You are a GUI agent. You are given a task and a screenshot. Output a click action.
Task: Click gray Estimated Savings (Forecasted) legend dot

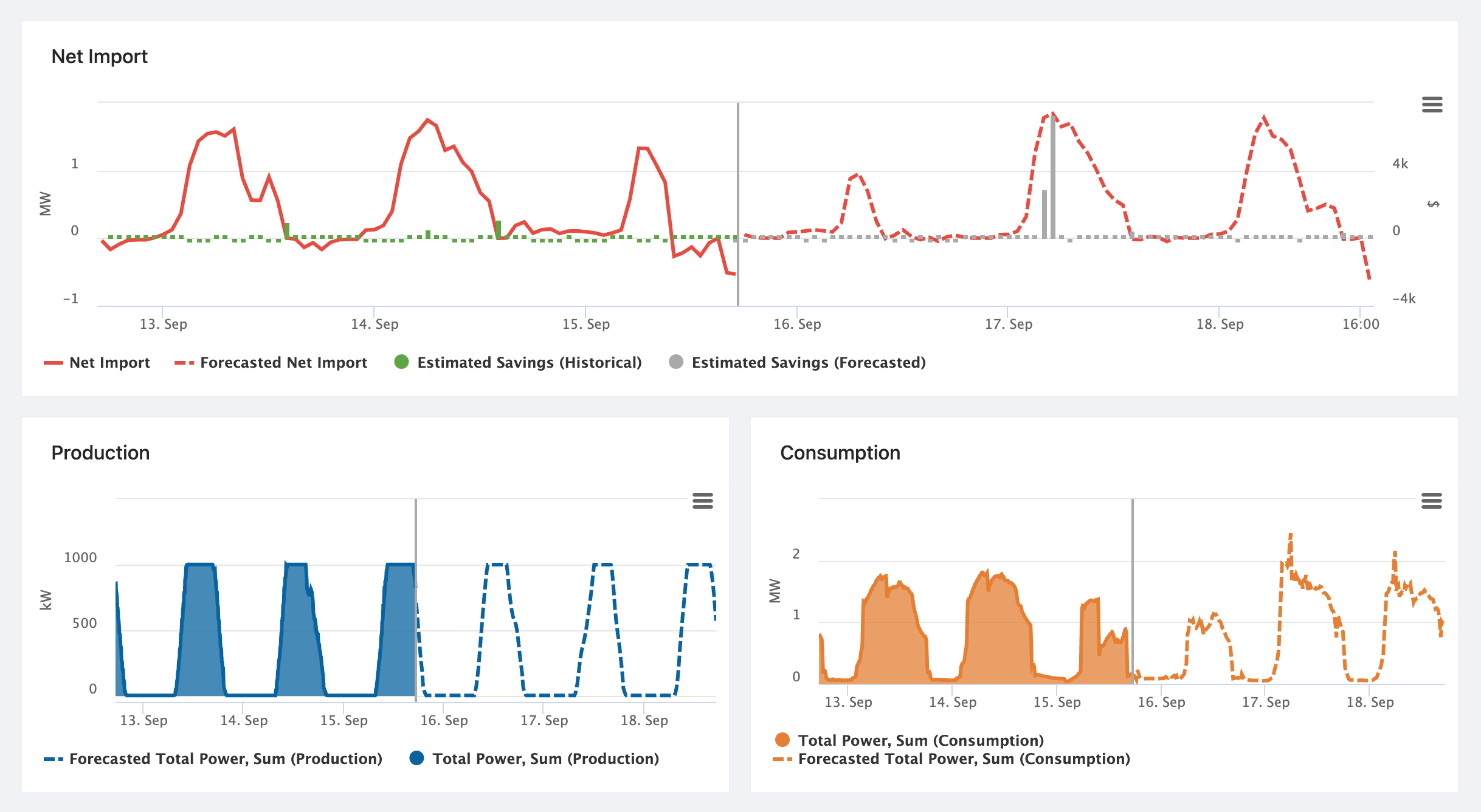[676, 362]
